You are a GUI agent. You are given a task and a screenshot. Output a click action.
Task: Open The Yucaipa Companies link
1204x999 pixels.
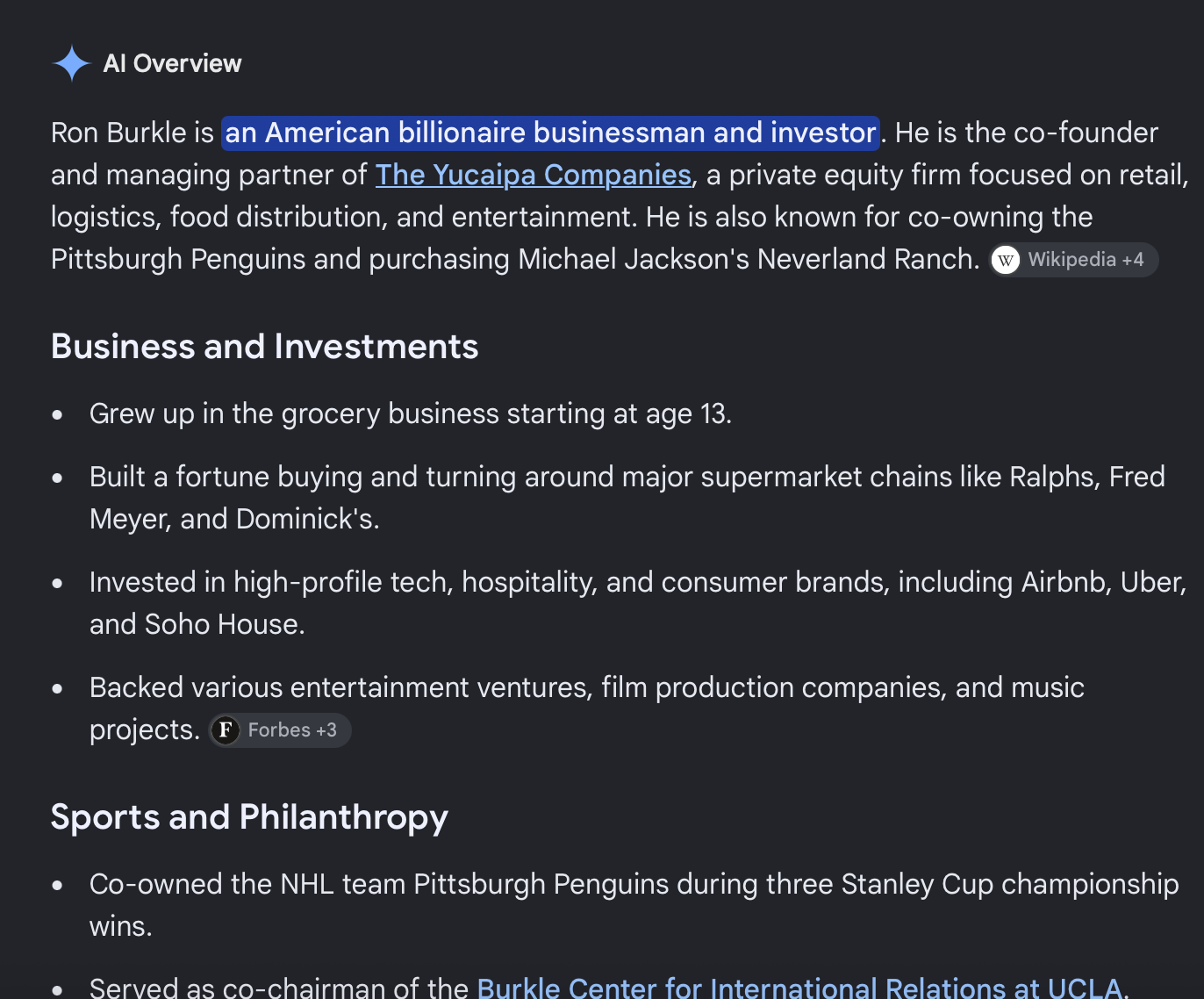pos(534,175)
